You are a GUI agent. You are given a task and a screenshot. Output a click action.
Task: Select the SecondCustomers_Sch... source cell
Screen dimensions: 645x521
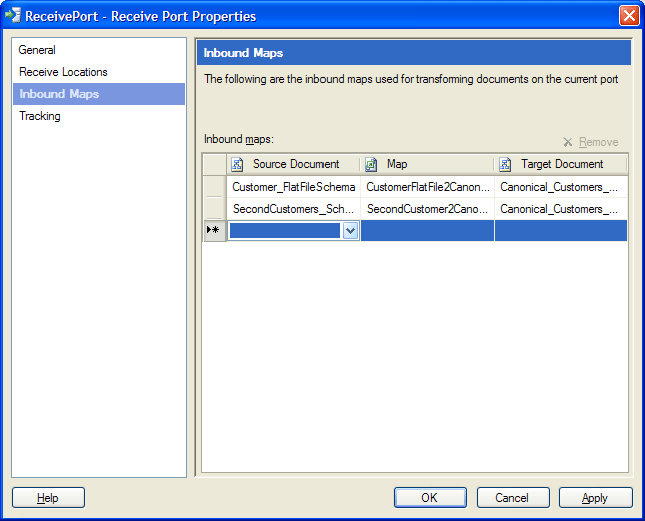coord(293,209)
